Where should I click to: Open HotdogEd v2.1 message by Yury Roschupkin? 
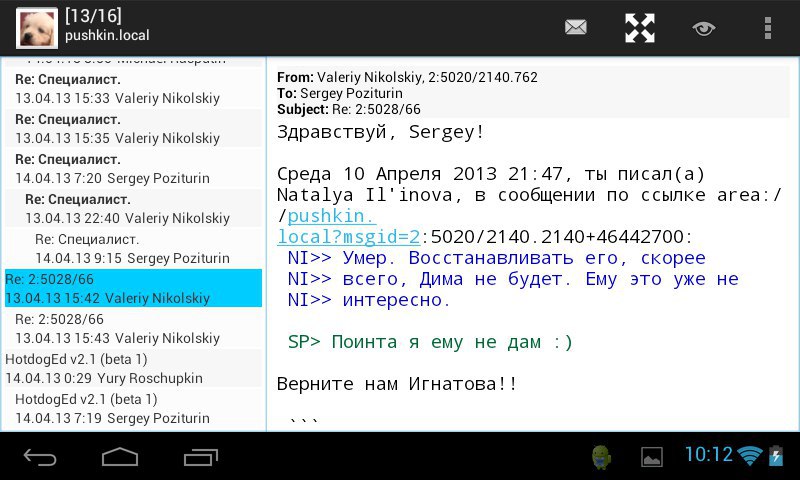point(133,368)
